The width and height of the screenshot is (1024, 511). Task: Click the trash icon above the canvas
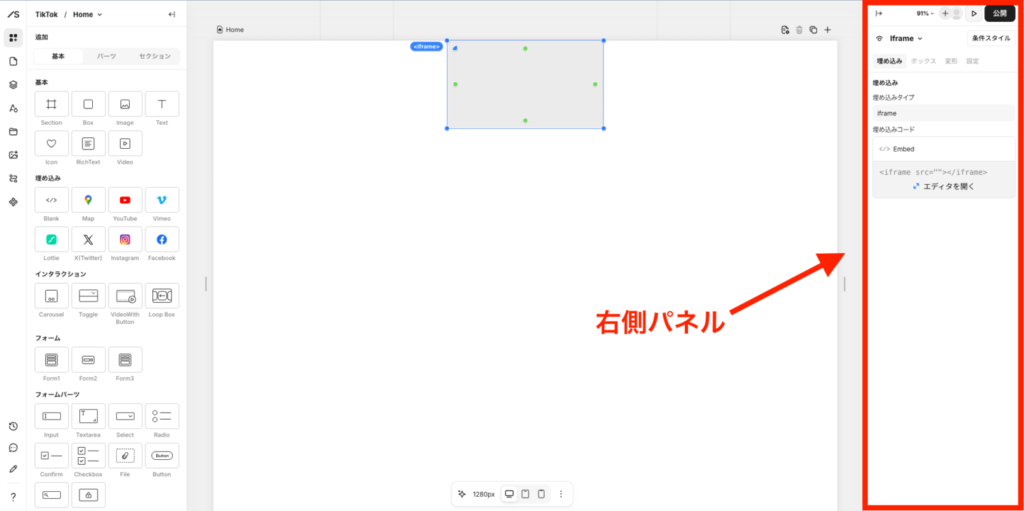799,30
